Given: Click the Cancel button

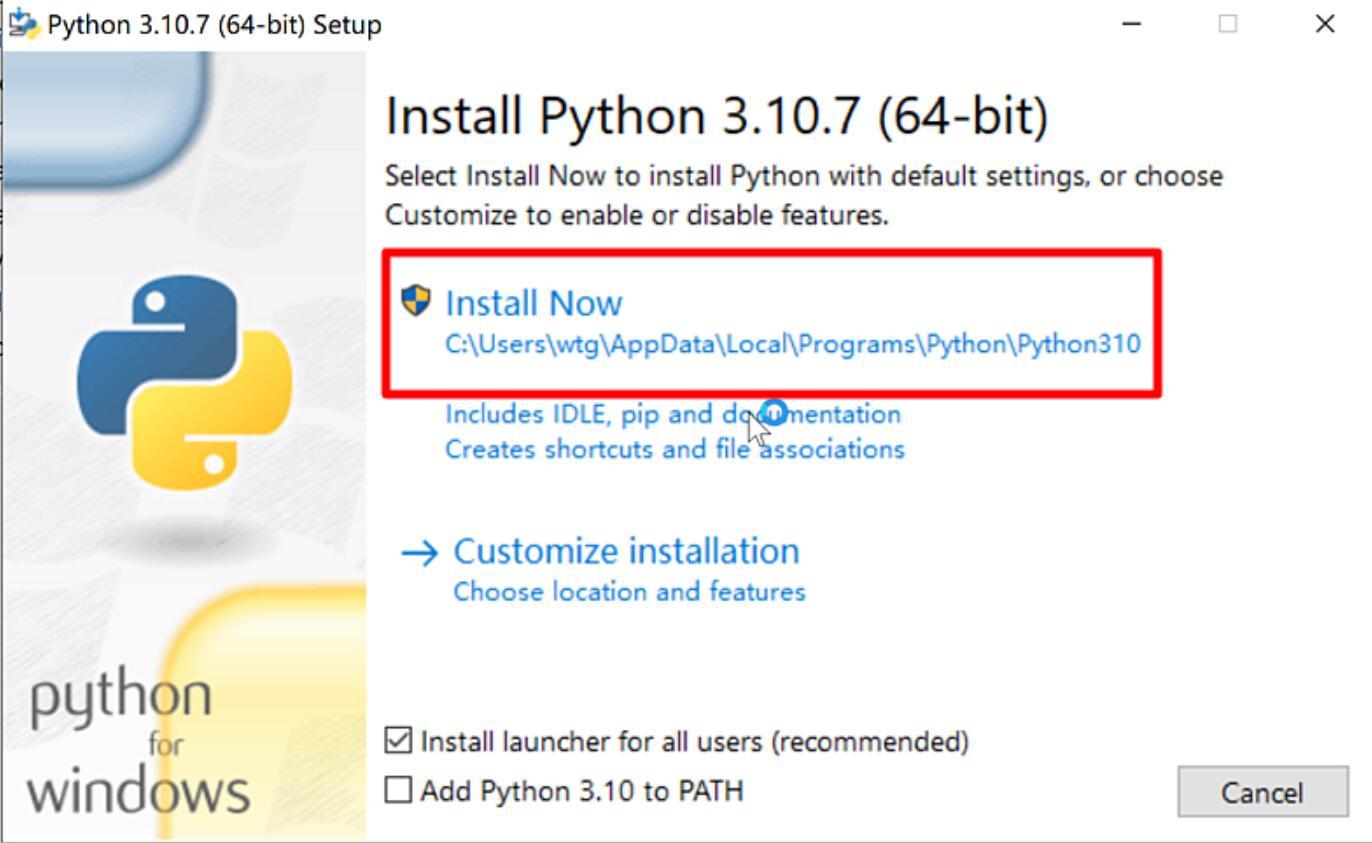Looking at the screenshot, I should [x=1262, y=793].
